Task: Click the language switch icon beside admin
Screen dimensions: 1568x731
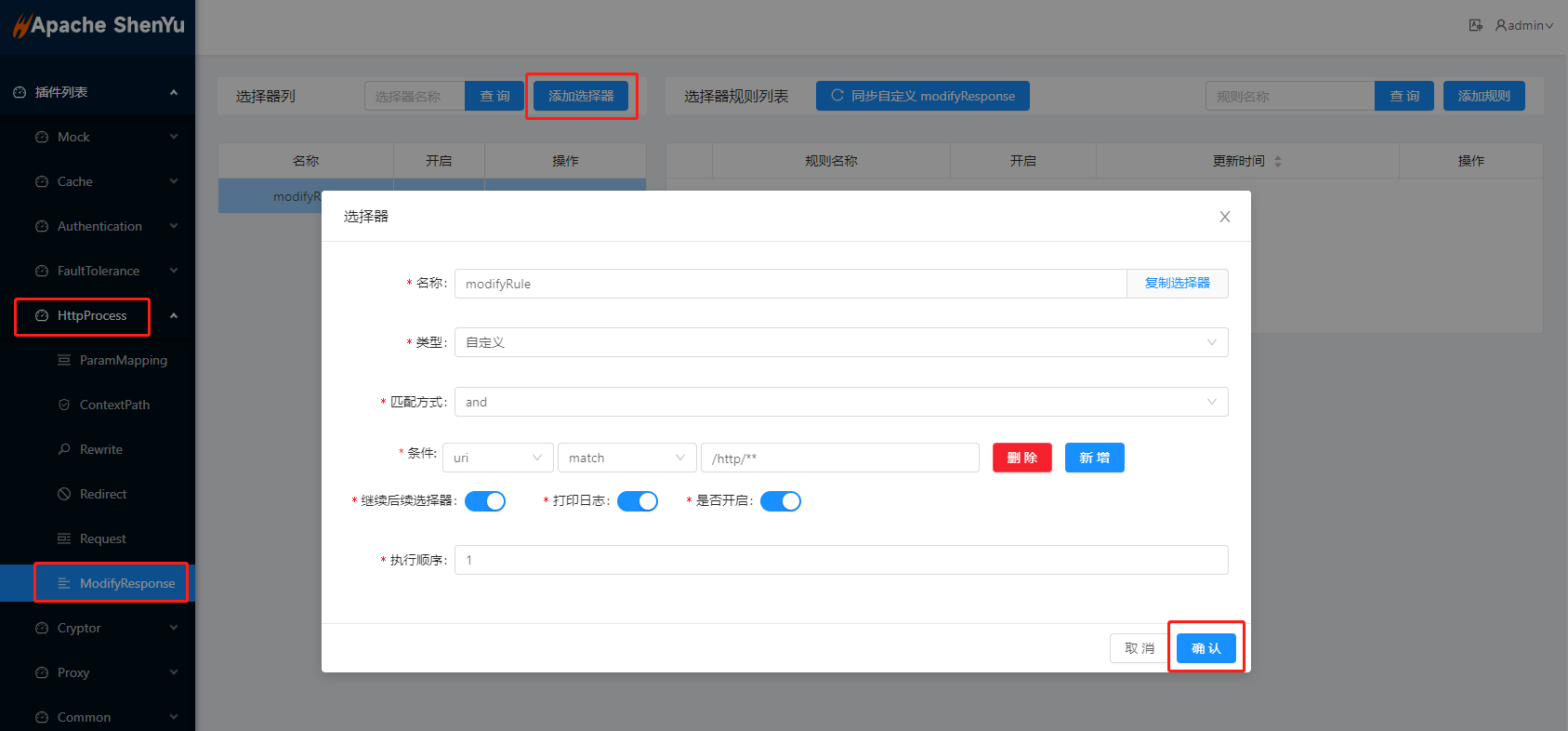Action: point(1475,25)
